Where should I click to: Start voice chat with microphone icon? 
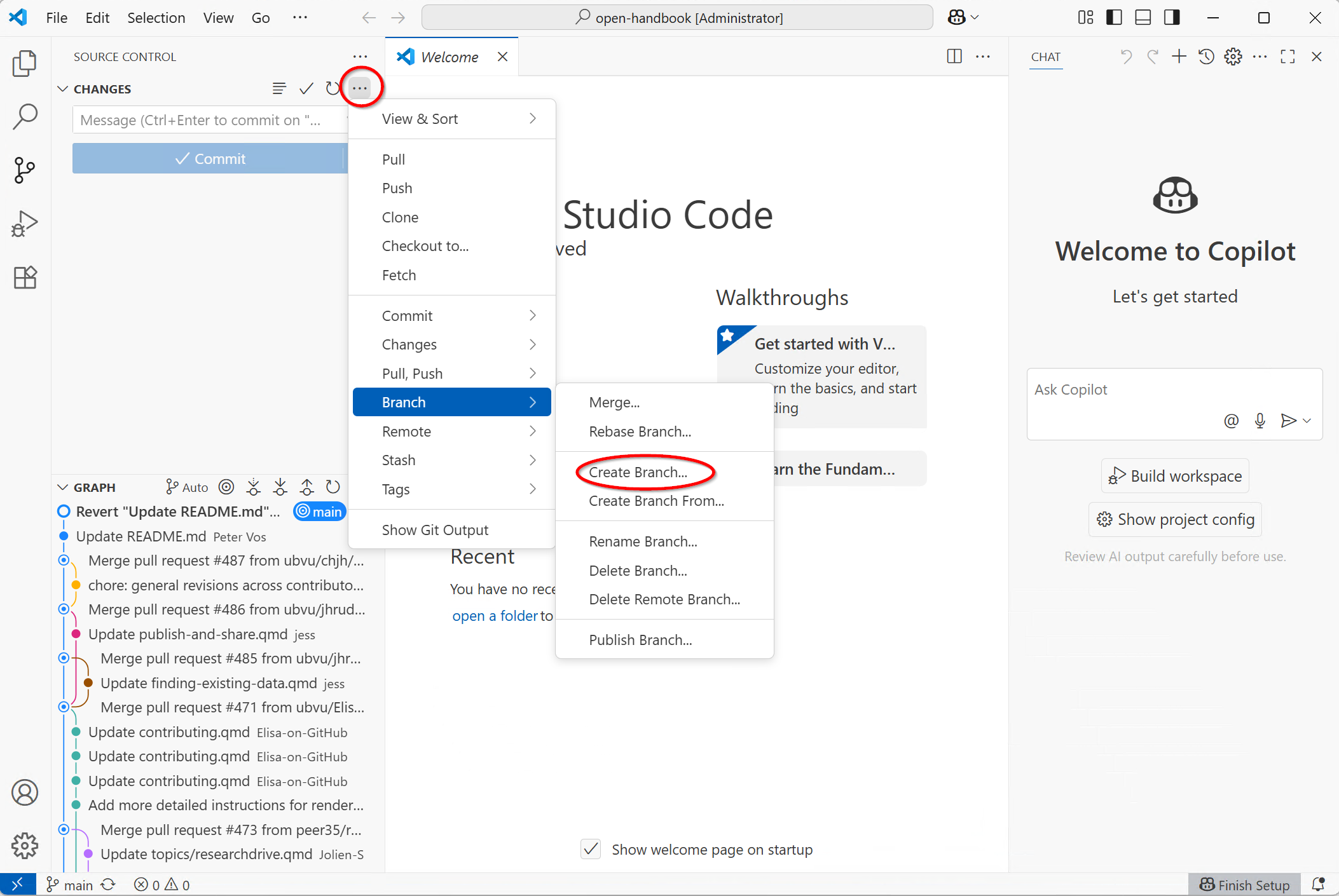click(x=1260, y=421)
